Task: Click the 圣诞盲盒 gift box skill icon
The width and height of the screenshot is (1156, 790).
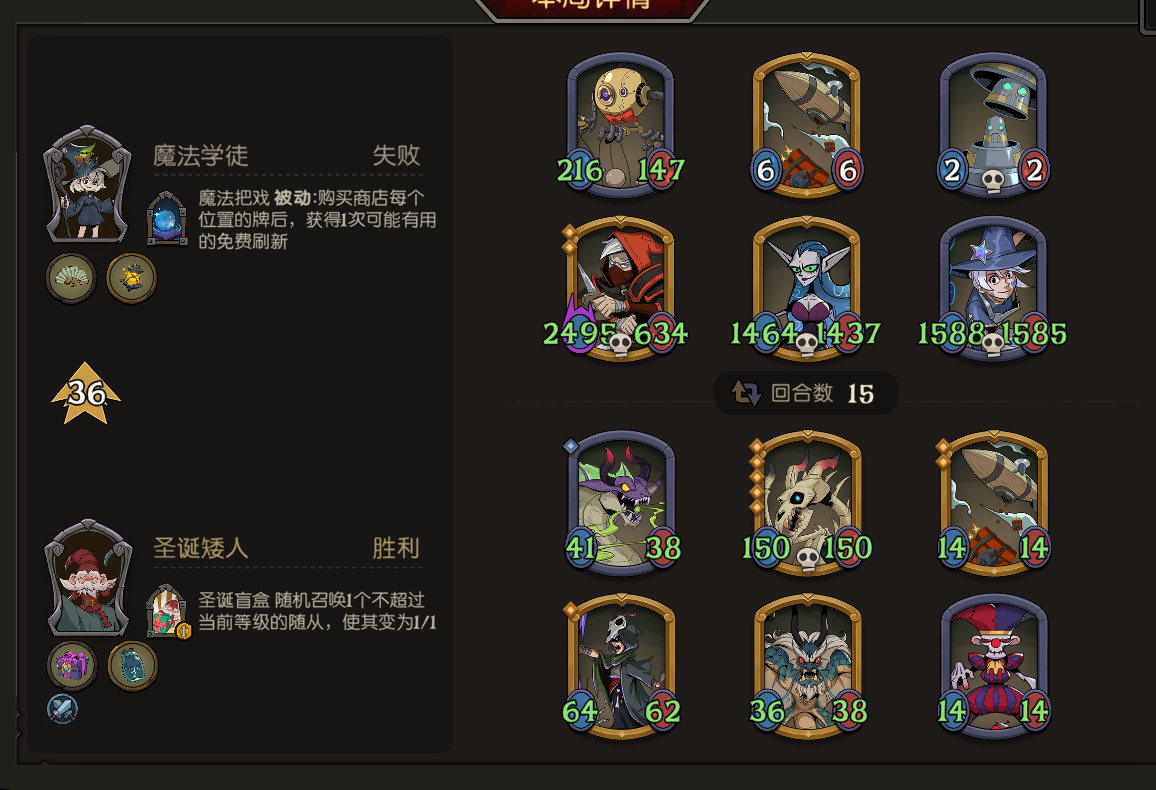Action: 168,611
